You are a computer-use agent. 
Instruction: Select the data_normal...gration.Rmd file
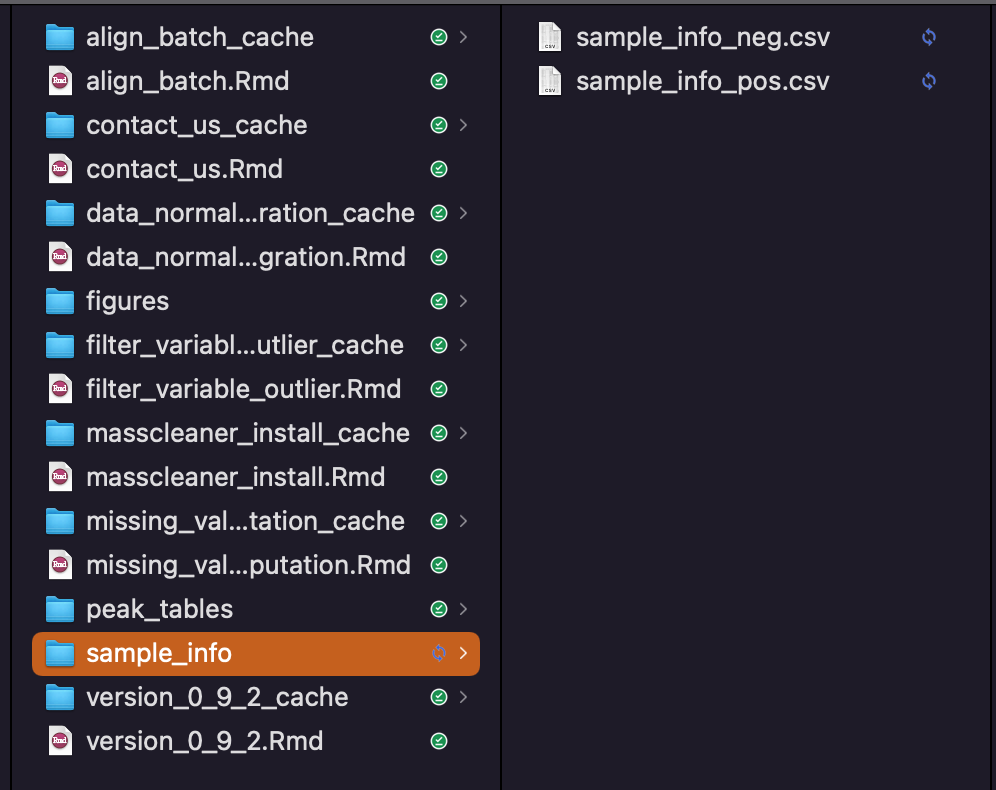tap(256, 257)
